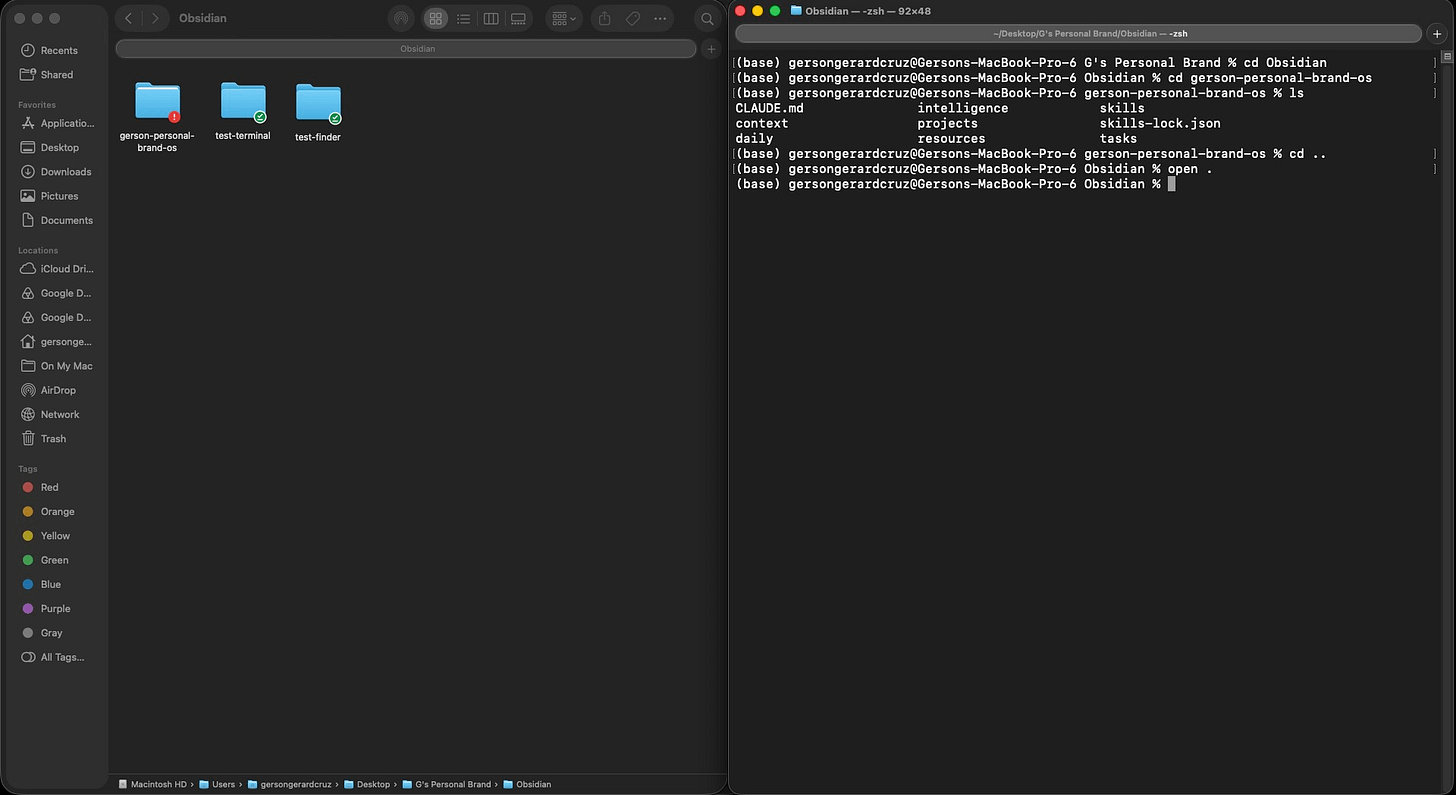Click G's Personal Brand in path bar
This screenshot has width=1456, height=795.
(446, 784)
